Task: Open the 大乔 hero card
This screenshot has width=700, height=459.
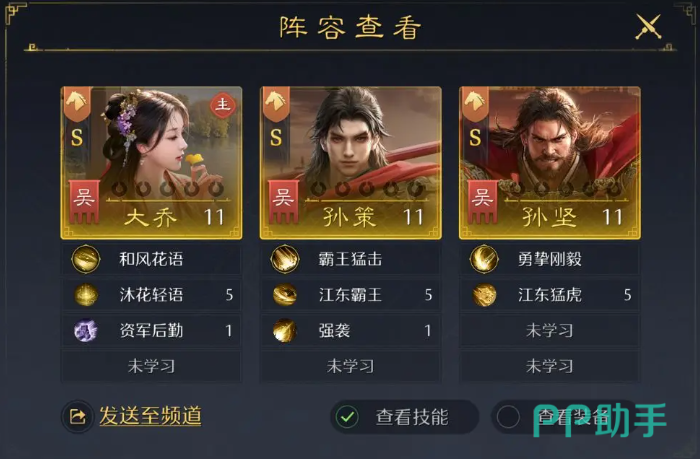Action: coord(151,163)
